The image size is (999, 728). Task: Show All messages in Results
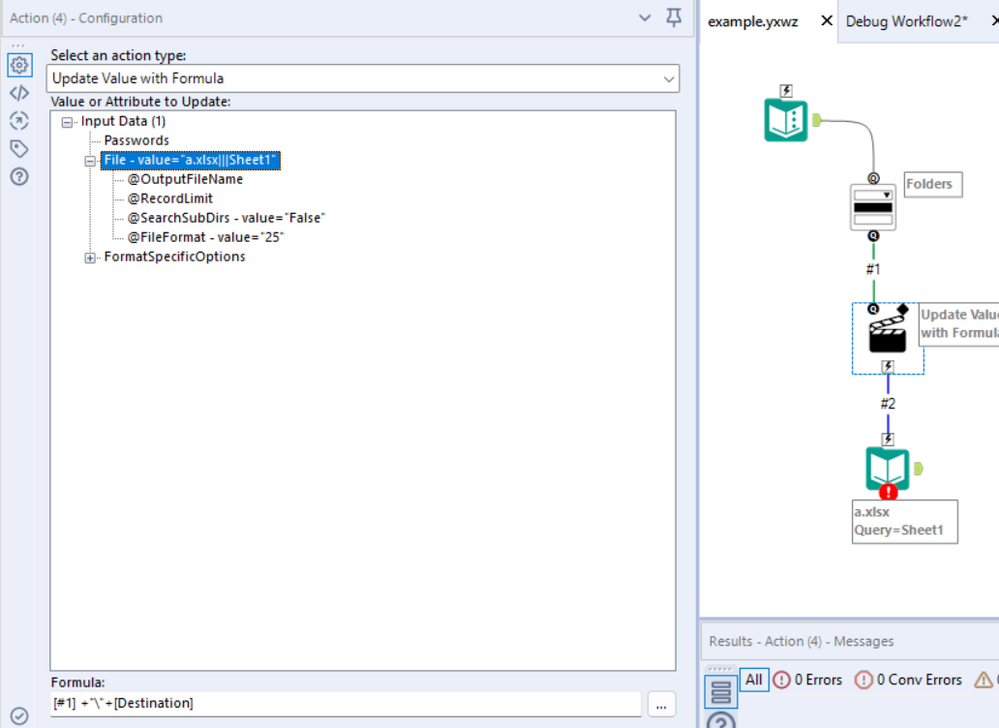point(754,680)
